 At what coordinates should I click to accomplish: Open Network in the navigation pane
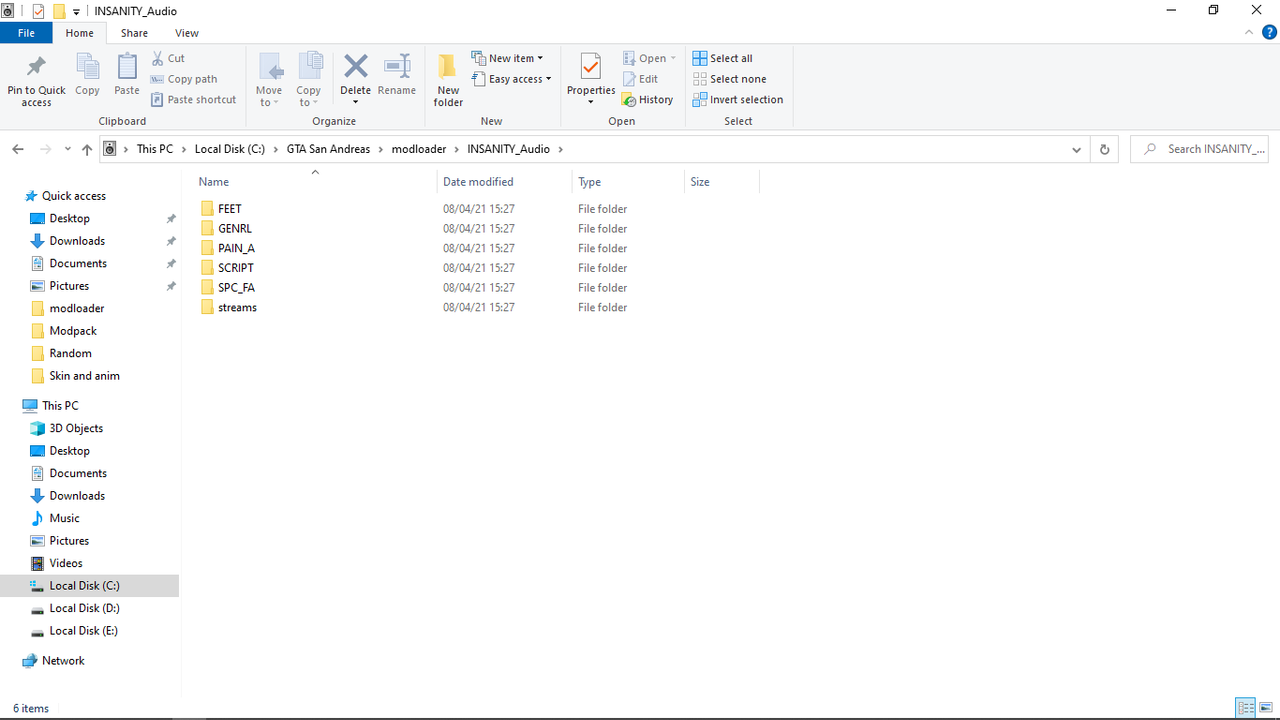pyautogui.click(x=63, y=661)
